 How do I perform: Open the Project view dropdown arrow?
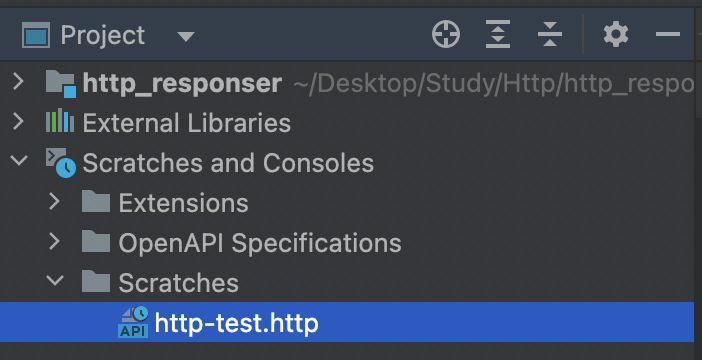click(x=186, y=36)
